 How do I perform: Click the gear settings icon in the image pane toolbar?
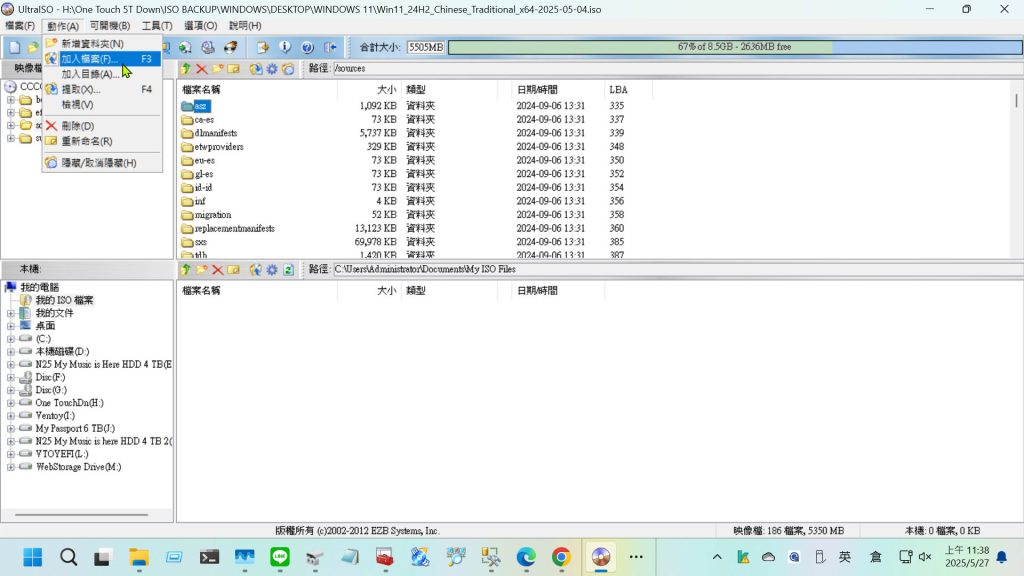click(271, 69)
